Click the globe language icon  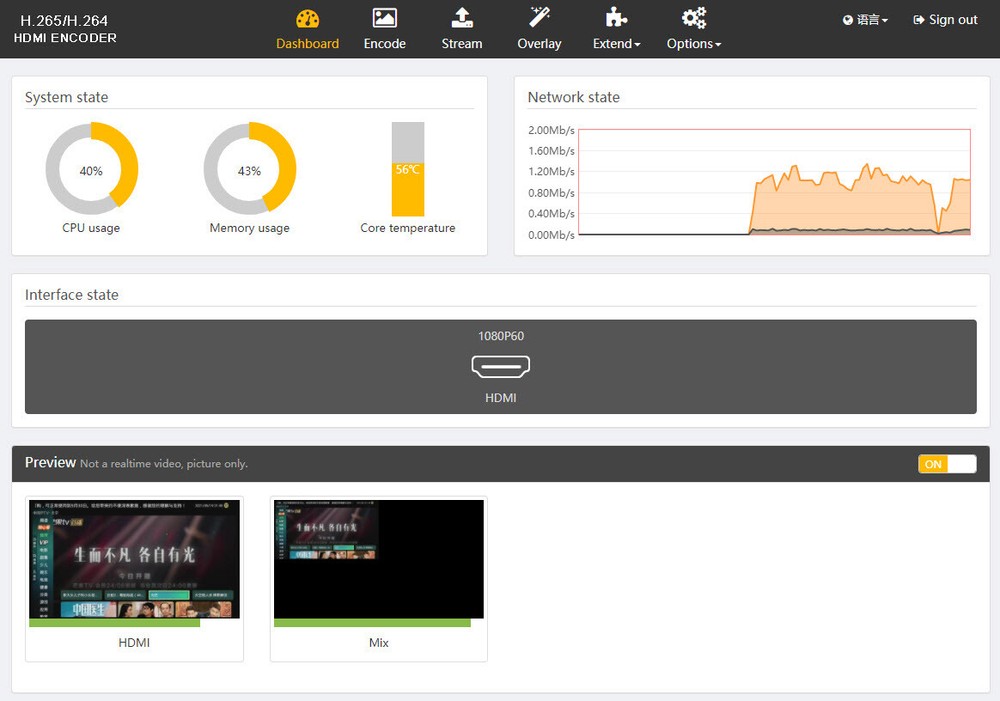pos(848,20)
